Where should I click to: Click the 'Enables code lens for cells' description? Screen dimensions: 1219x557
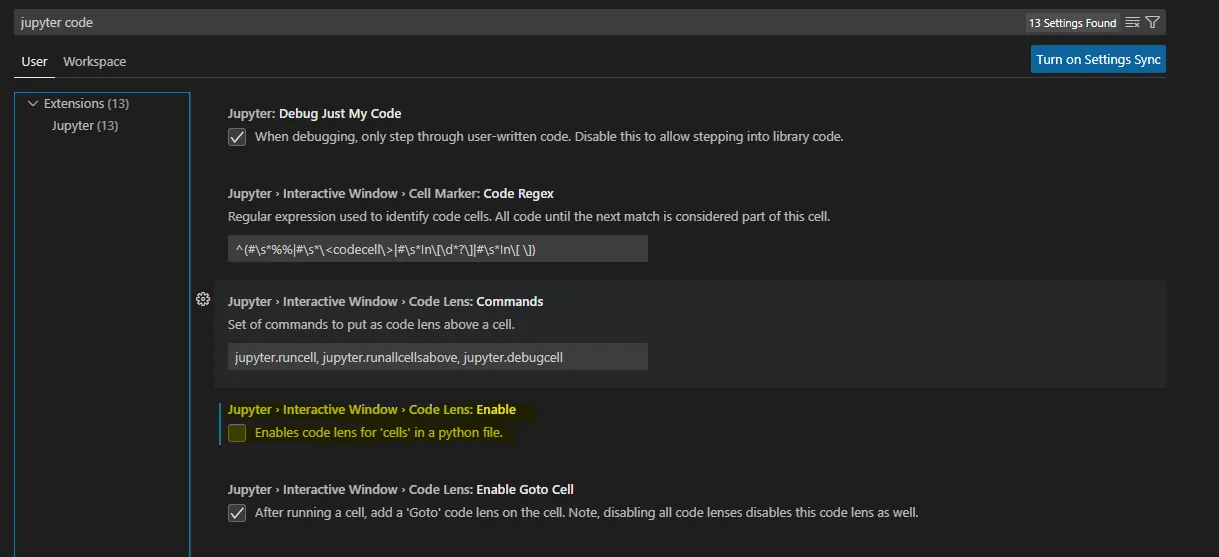379,433
